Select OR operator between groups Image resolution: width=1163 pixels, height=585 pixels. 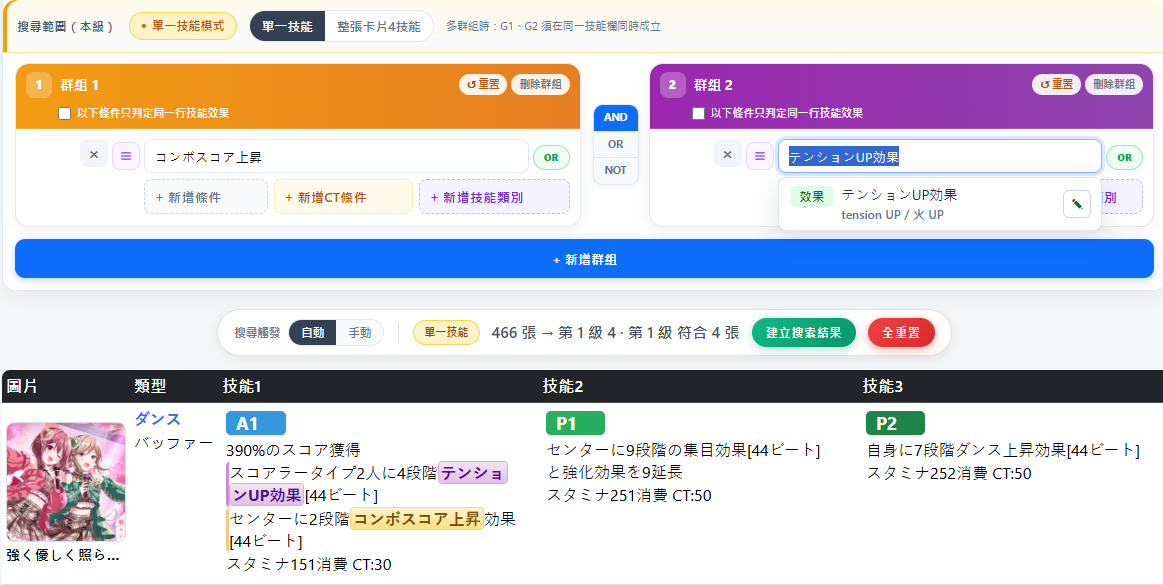[x=616, y=144]
